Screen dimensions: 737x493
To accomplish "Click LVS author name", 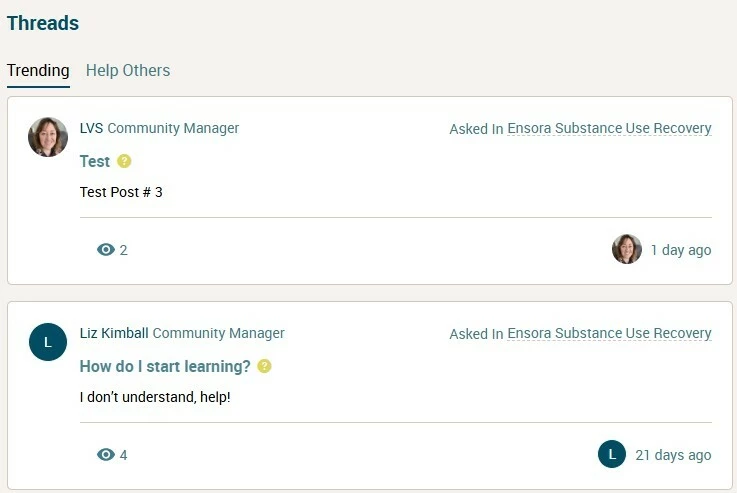I will tap(91, 128).
